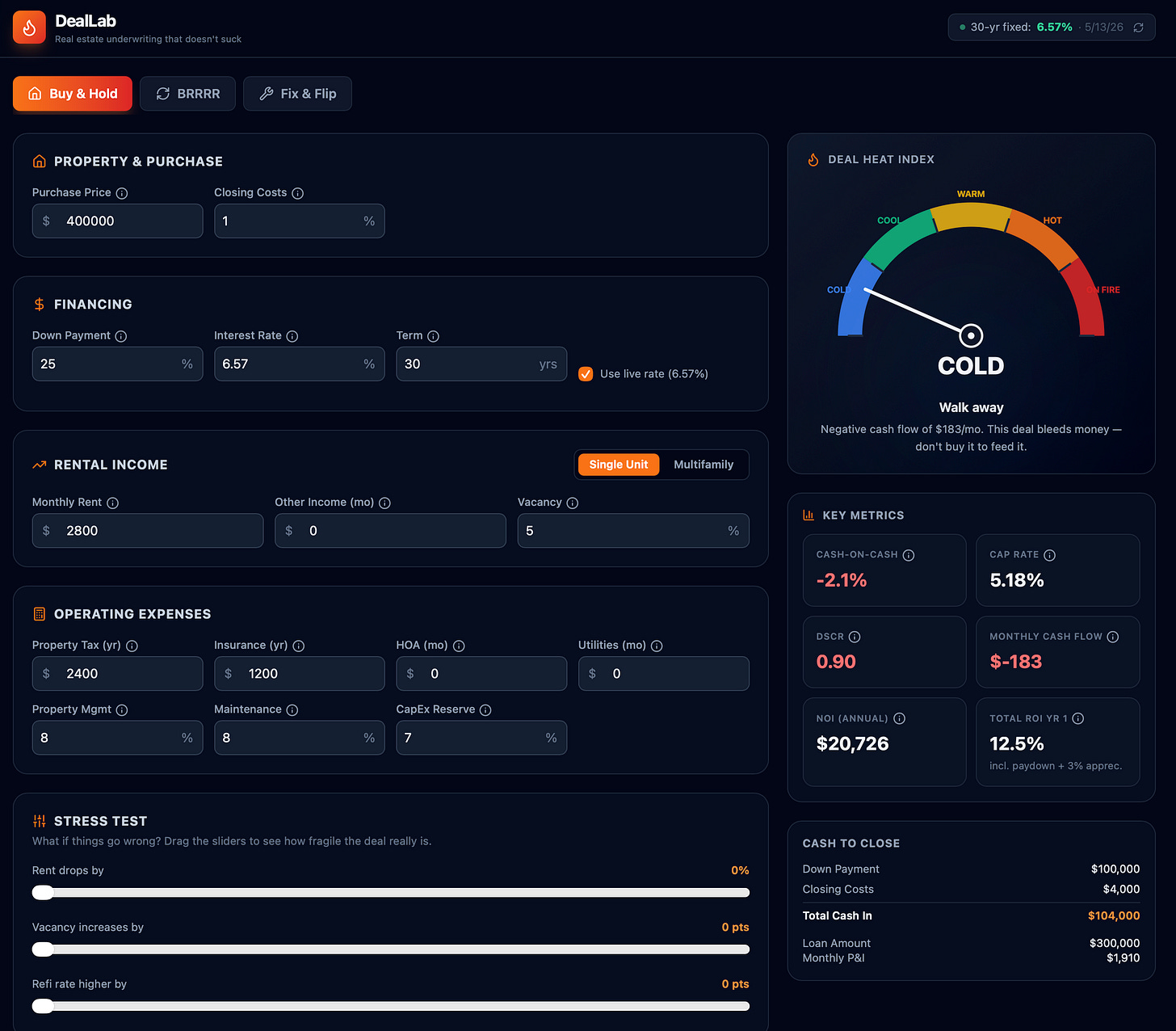Click the Refi rate higher by slider thumb
The width and height of the screenshot is (1176, 1031).
click(43, 1006)
